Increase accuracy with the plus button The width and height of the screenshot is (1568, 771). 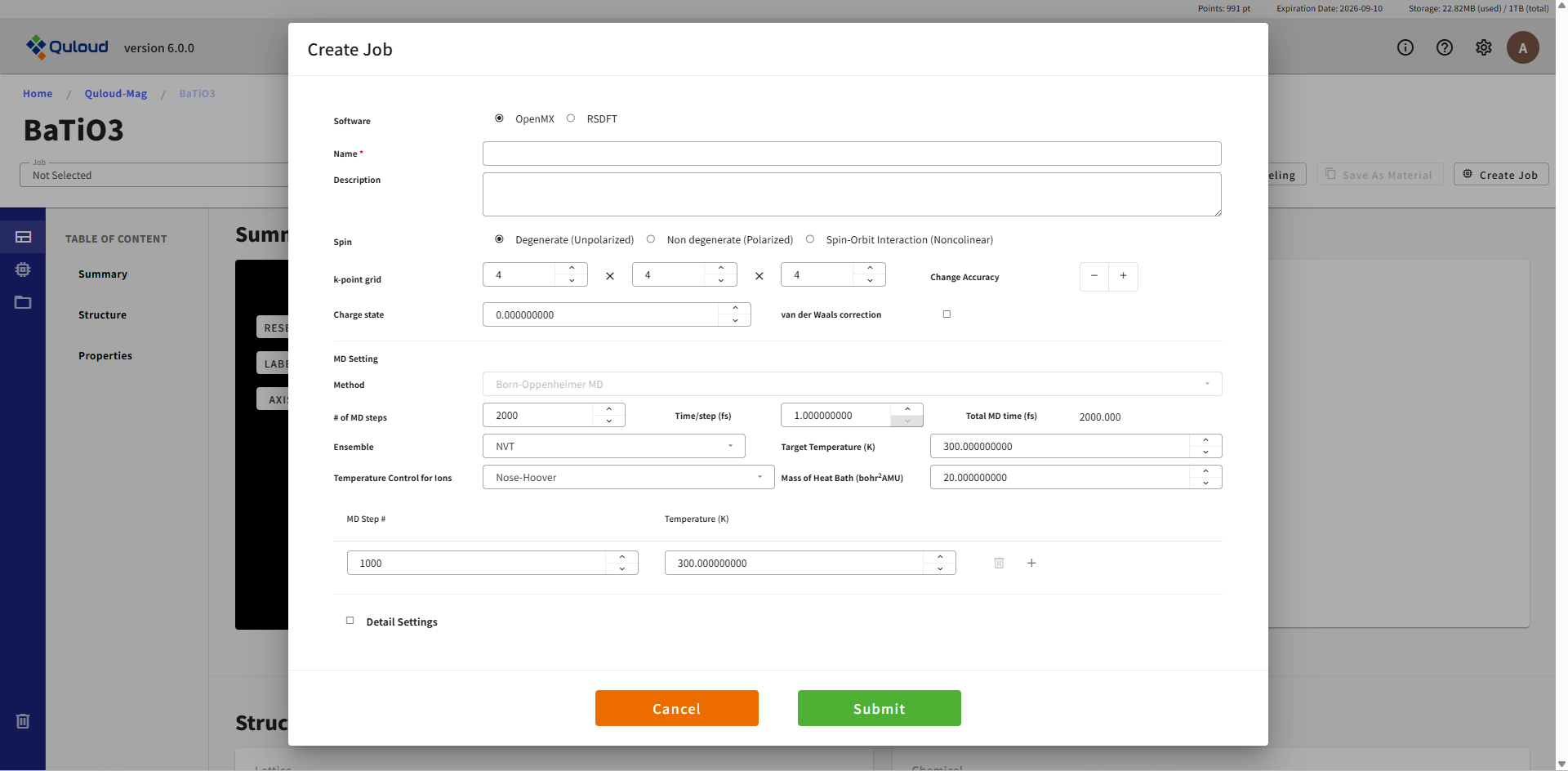coord(1123,276)
